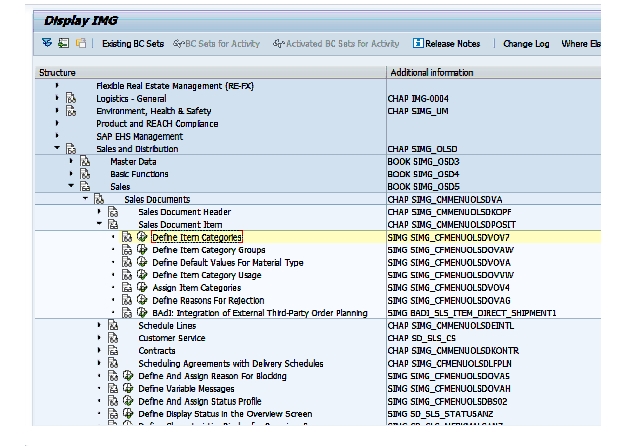Image resolution: width=625 pixels, height=446 pixels.
Task: Click the third toolbar icon with orange page
Action: point(81,43)
